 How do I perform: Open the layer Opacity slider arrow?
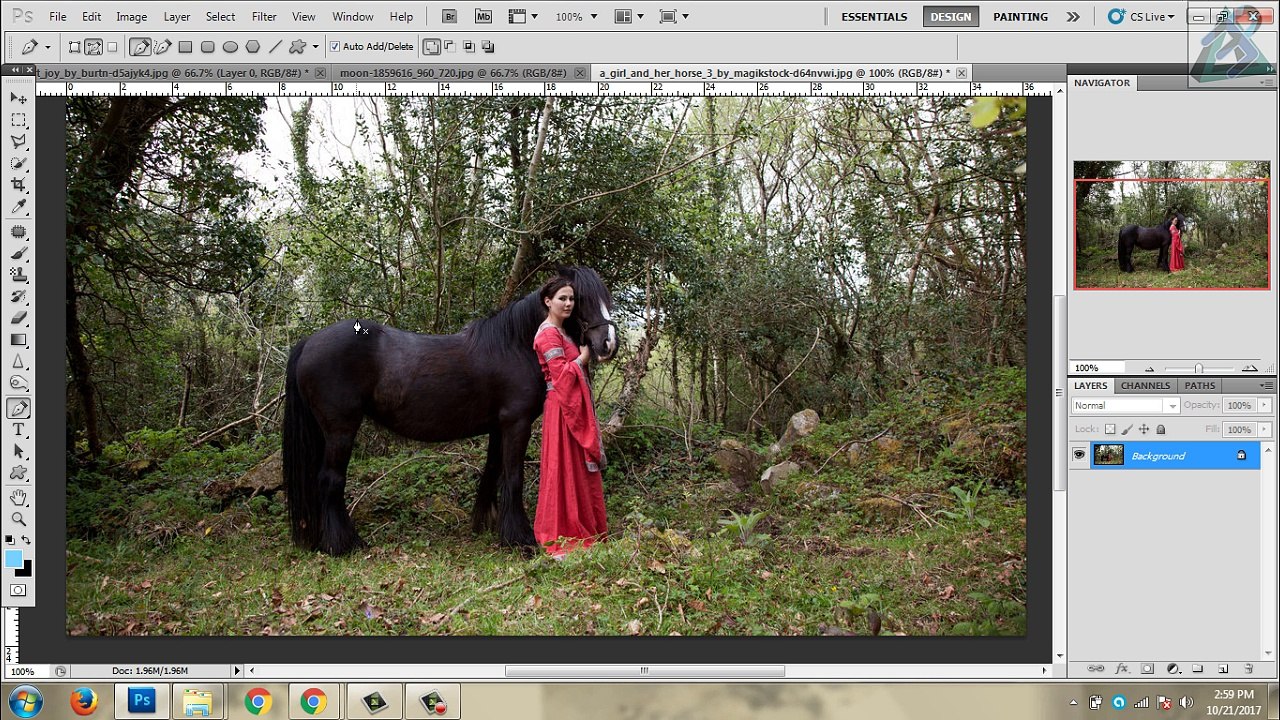coord(1264,405)
